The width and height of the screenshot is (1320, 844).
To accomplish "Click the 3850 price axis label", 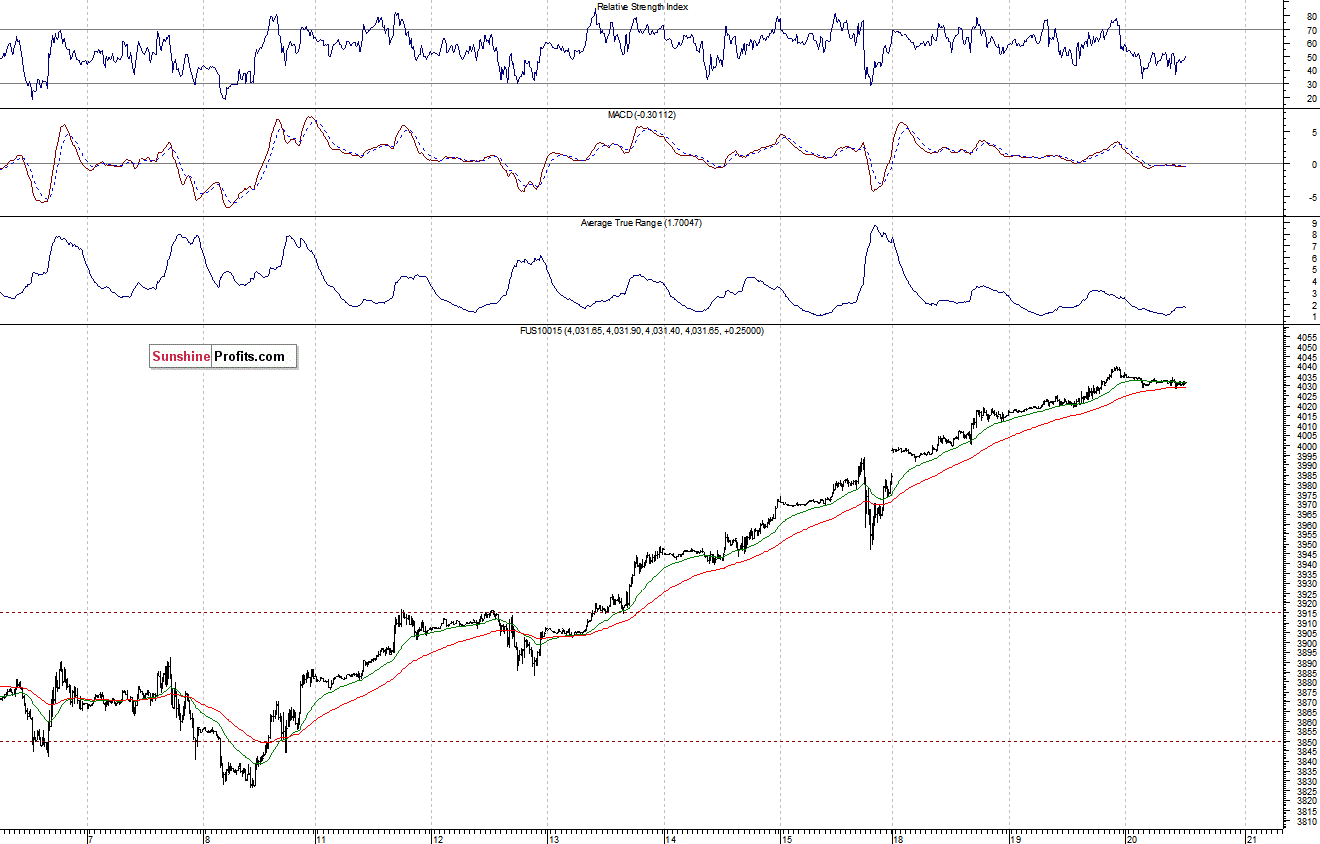I will click(x=1306, y=742).
